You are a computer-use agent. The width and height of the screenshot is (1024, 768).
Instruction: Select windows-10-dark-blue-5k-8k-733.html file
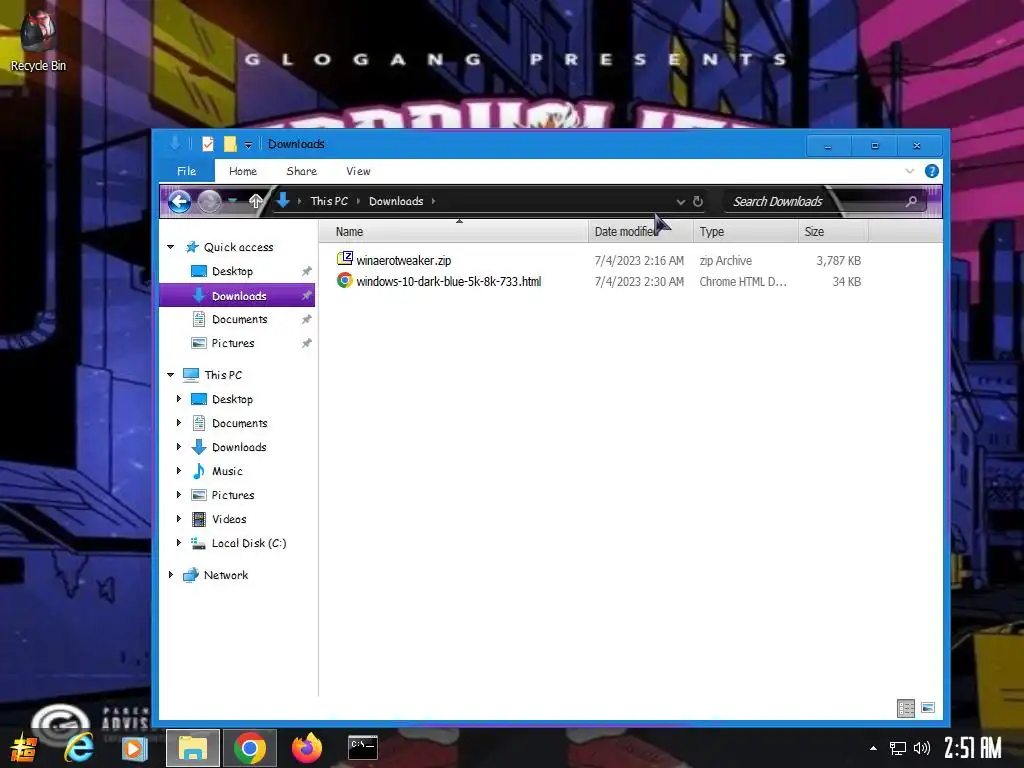point(449,281)
